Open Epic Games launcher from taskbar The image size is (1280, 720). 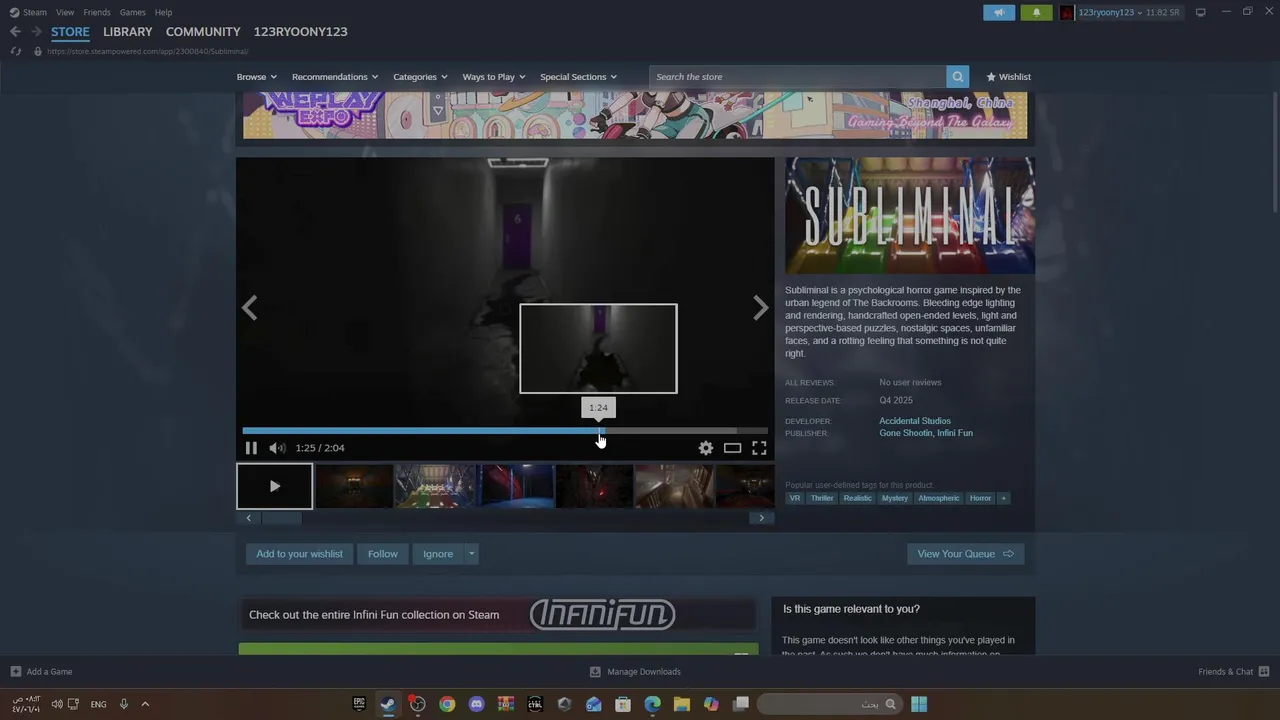pyautogui.click(x=359, y=704)
